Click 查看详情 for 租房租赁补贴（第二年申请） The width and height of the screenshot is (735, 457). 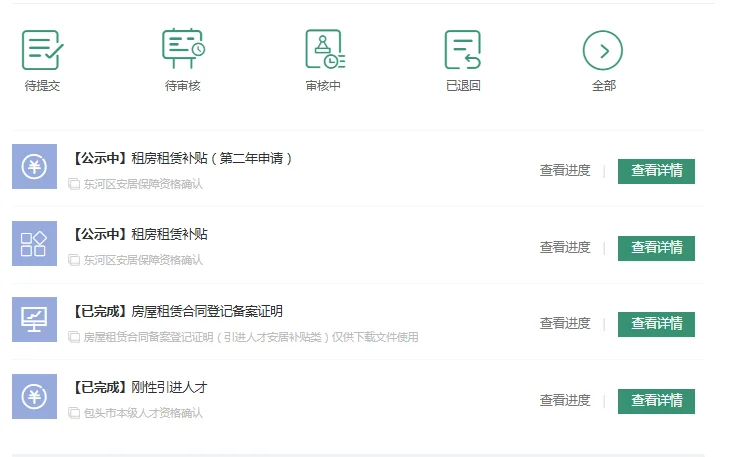656,171
